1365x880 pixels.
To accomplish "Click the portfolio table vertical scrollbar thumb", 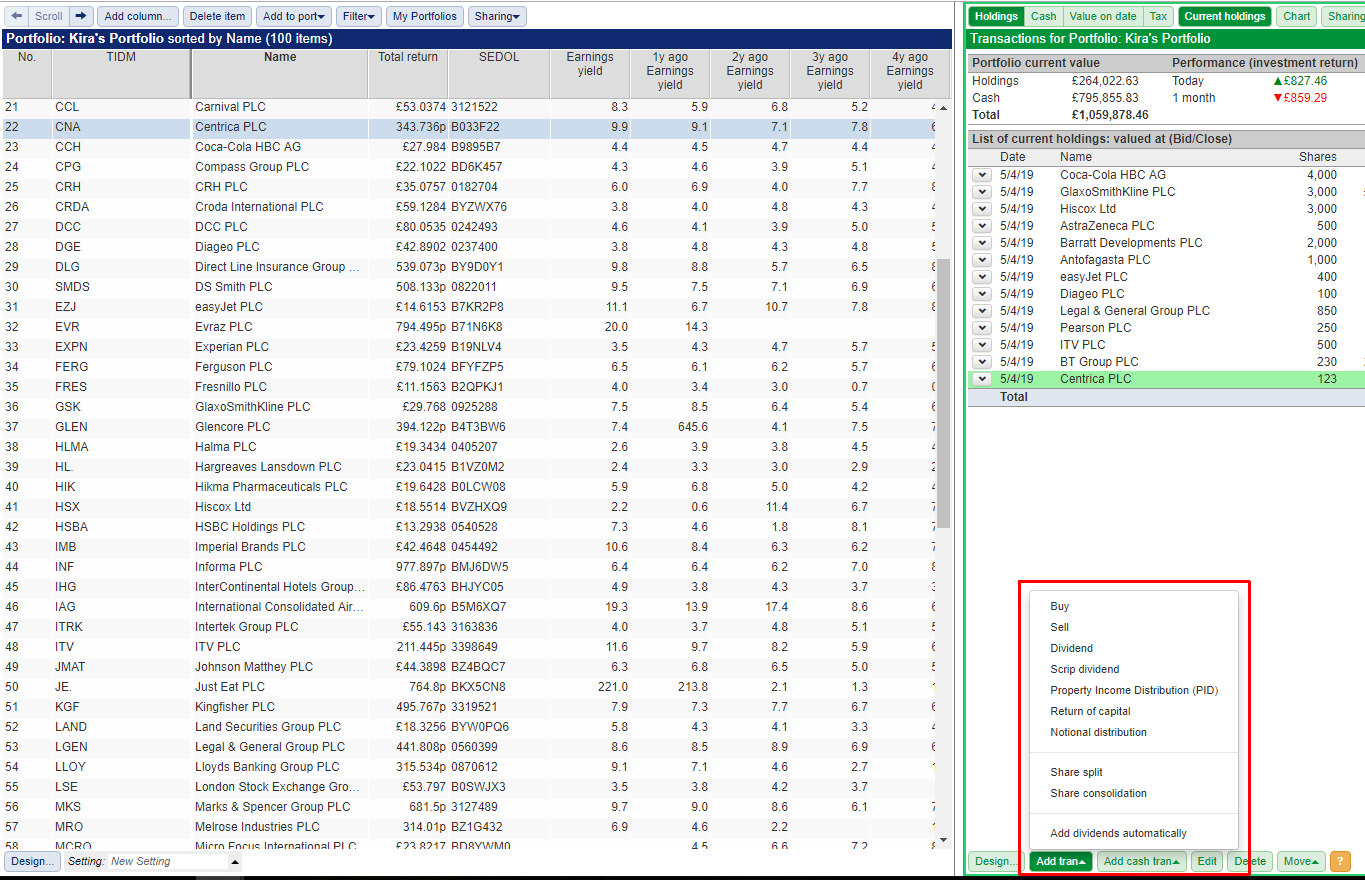I will click(x=943, y=393).
